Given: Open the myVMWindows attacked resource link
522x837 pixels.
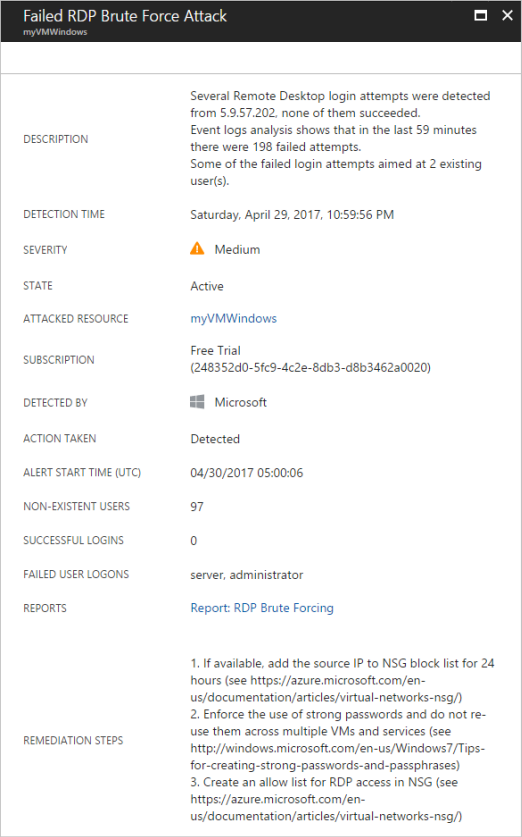Looking at the screenshot, I should point(233,319).
